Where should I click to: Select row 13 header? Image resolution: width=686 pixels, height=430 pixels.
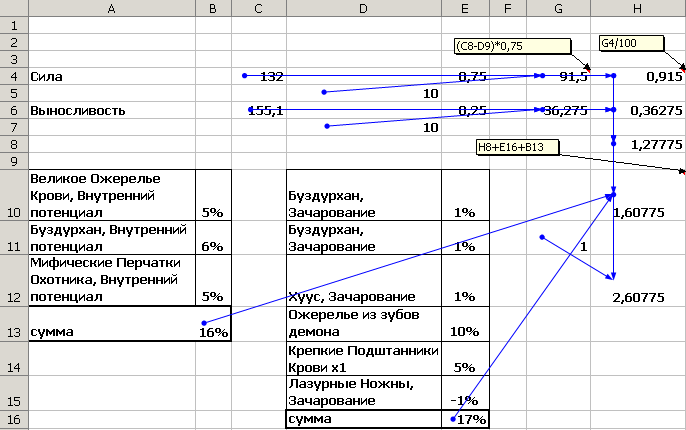(14, 324)
